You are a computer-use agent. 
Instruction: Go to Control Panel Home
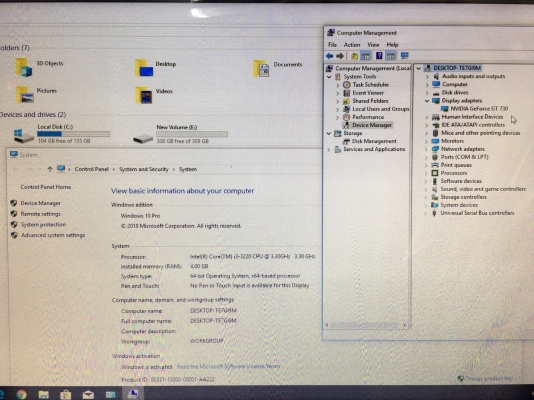tap(46, 187)
